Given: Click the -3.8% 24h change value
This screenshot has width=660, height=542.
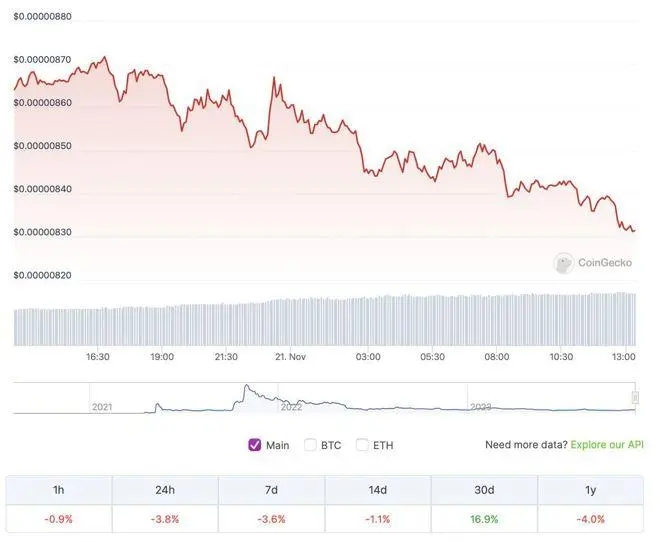Looking at the screenshot, I should (x=165, y=519).
